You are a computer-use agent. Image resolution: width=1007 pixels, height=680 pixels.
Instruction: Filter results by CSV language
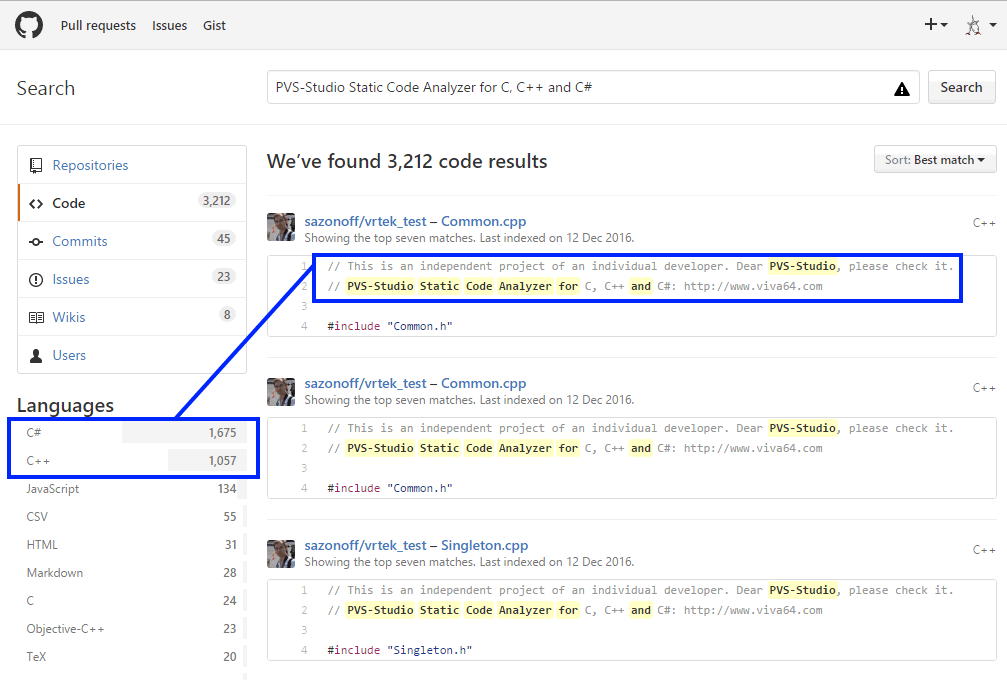(x=132, y=517)
